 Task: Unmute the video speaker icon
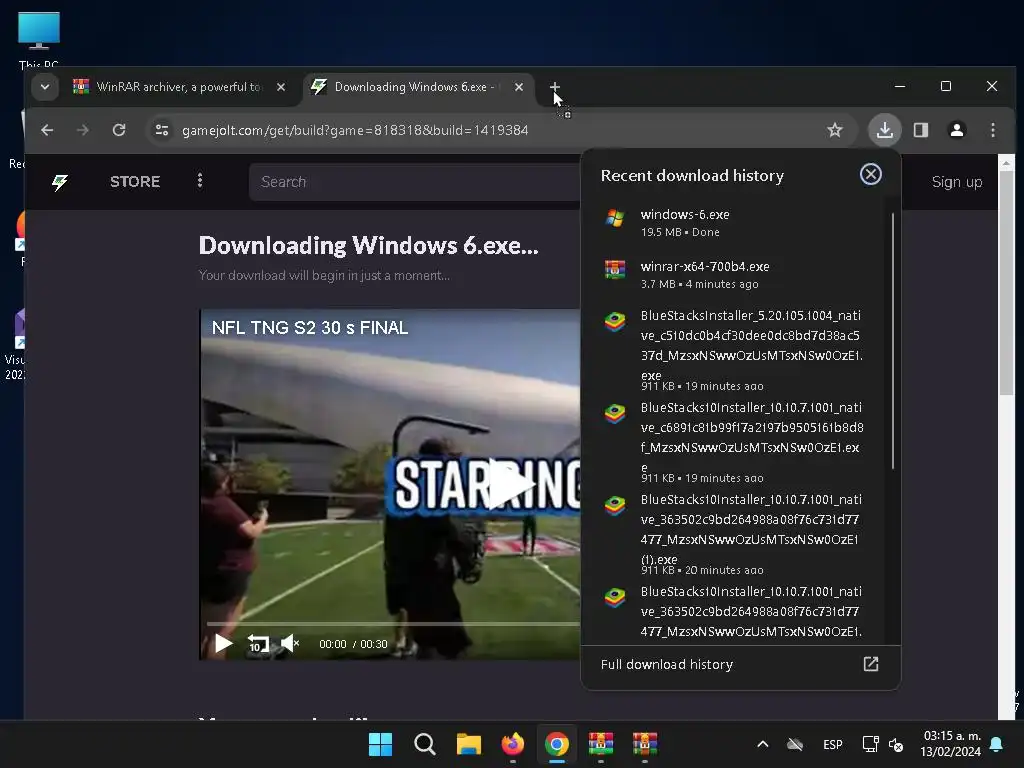289,644
